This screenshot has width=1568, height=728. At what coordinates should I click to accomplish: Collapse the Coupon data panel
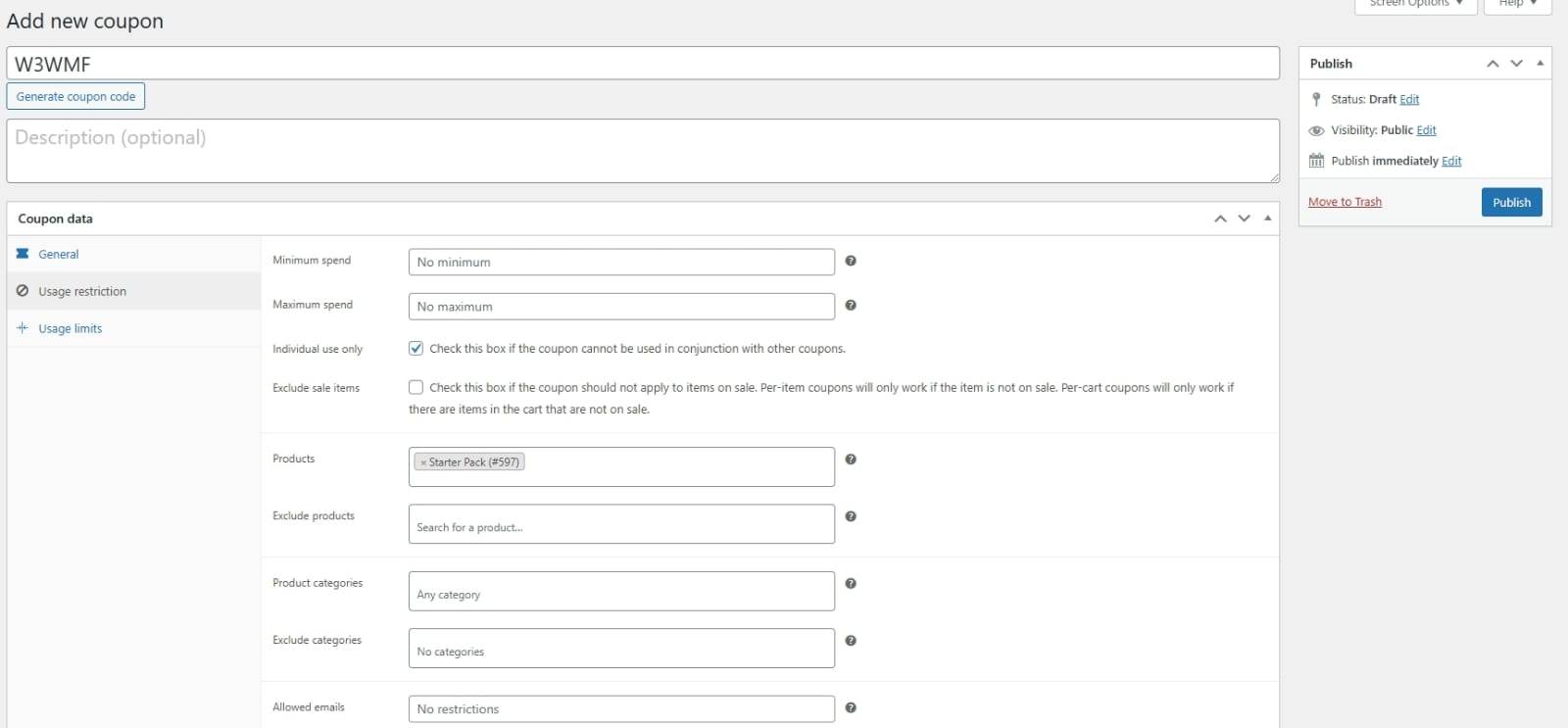click(1267, 218)
